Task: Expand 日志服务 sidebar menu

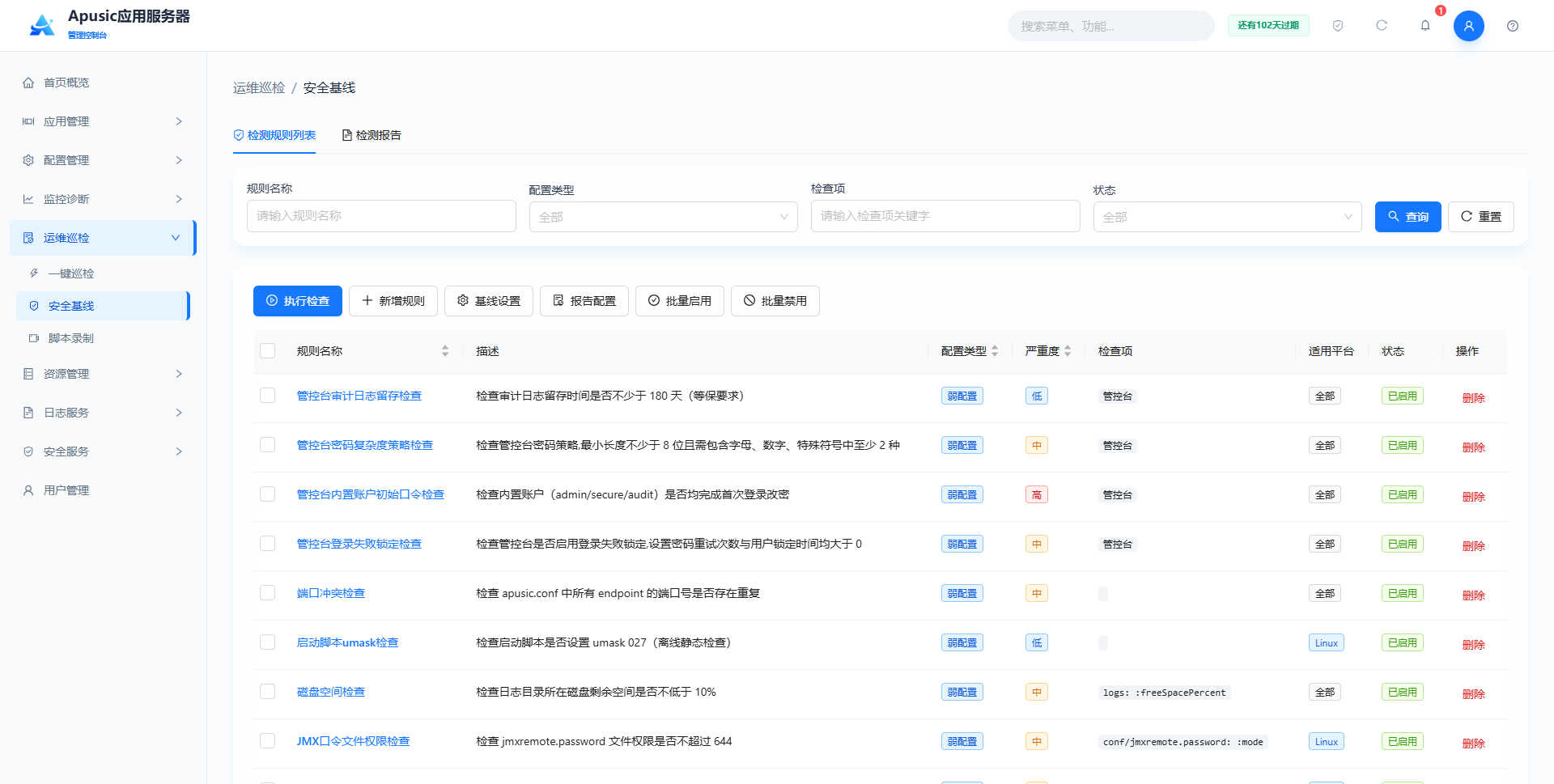Action: coord(104,413)
